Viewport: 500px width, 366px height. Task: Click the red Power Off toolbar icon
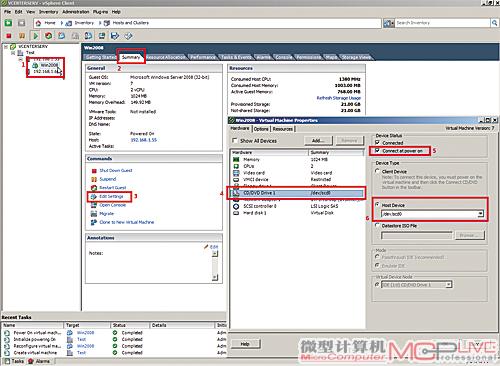[9, 36]
